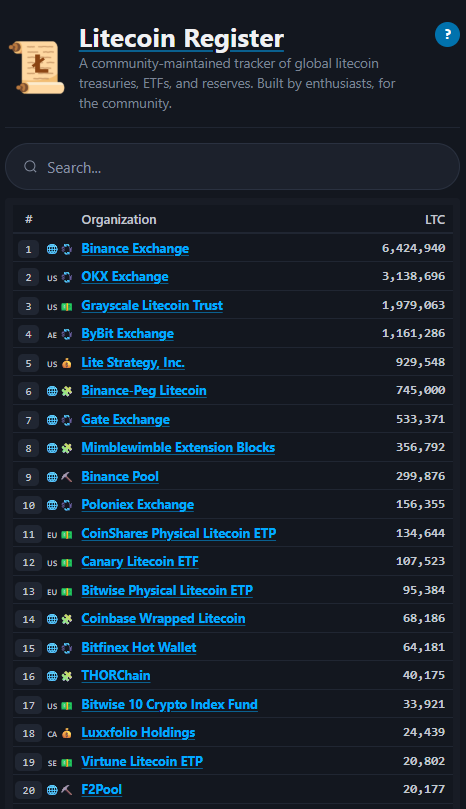Click globe icon in Binance Exchange row
The image size is (466, 809).
pos(52,249)
